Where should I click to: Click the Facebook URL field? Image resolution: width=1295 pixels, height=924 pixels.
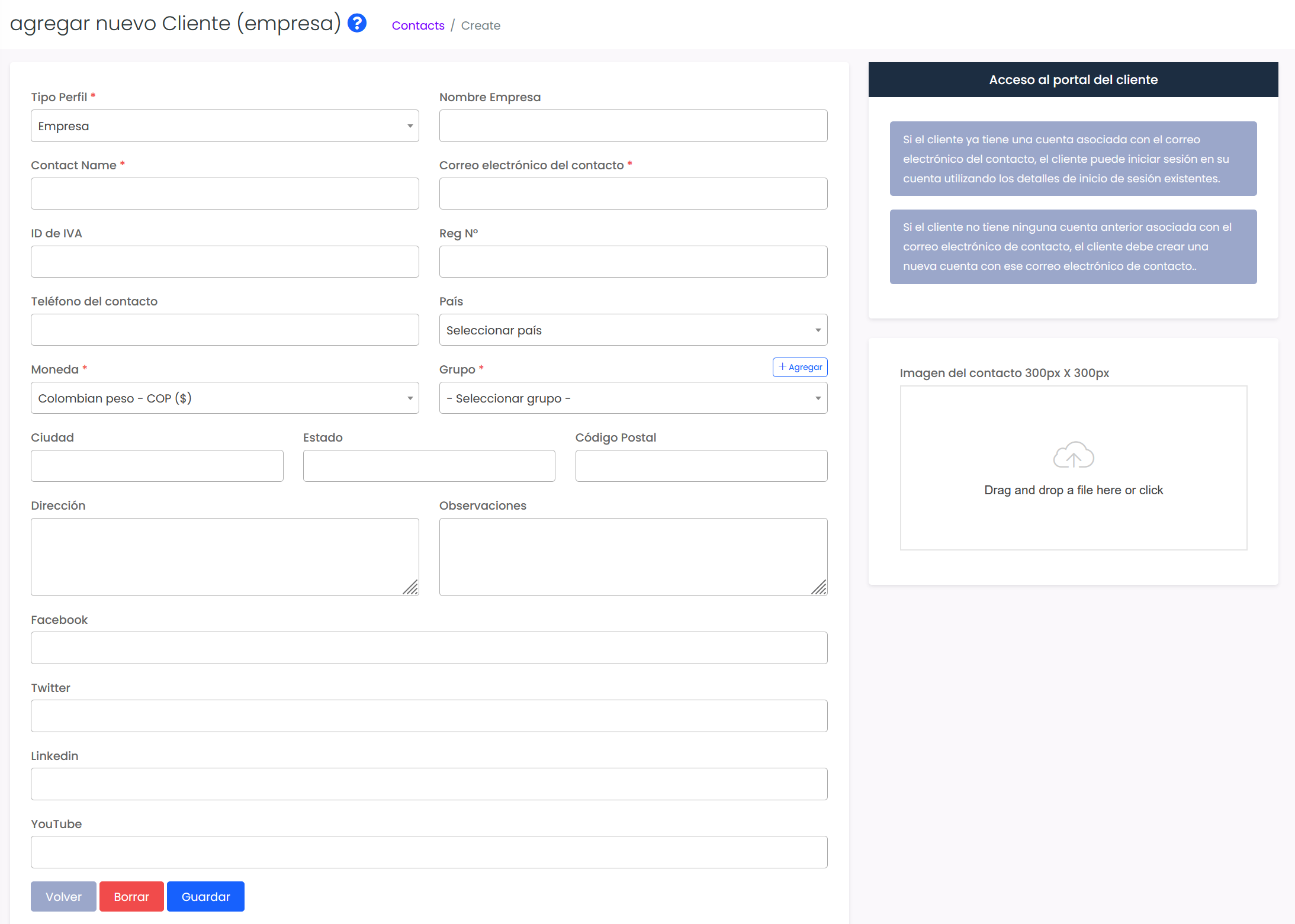[x=429, y=648]
